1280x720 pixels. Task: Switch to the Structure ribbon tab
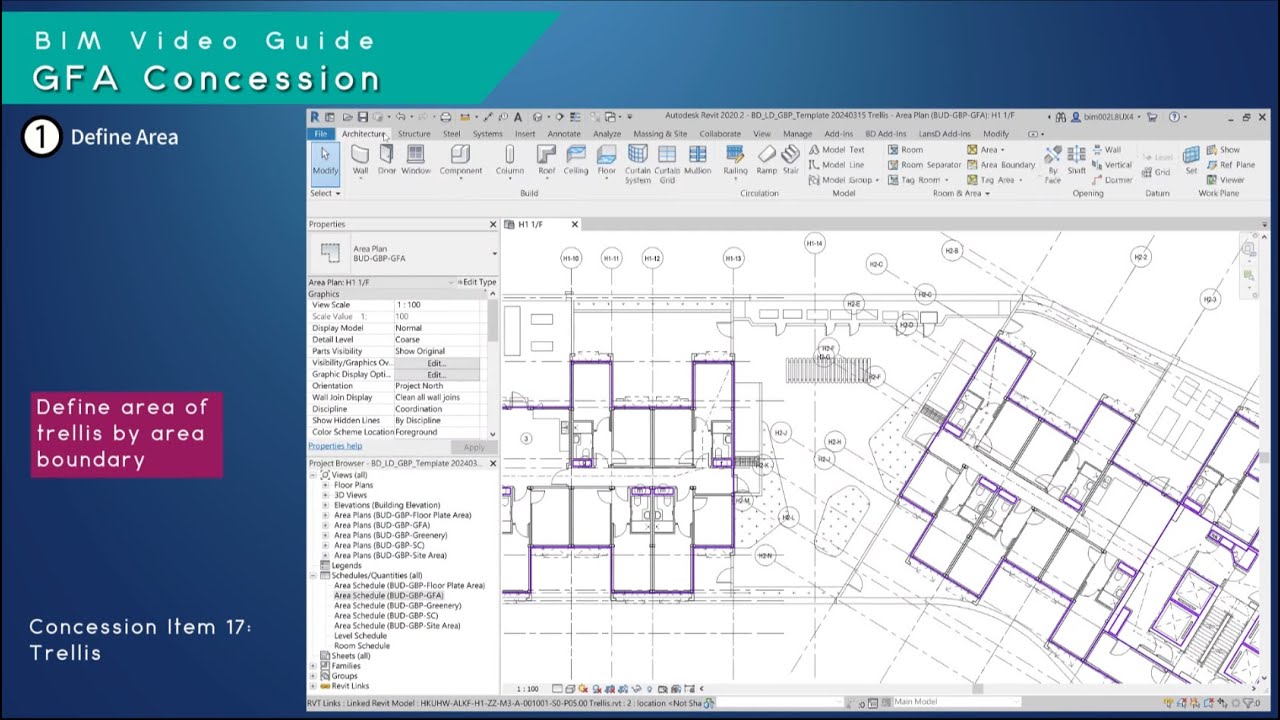[x=414, y=133]
